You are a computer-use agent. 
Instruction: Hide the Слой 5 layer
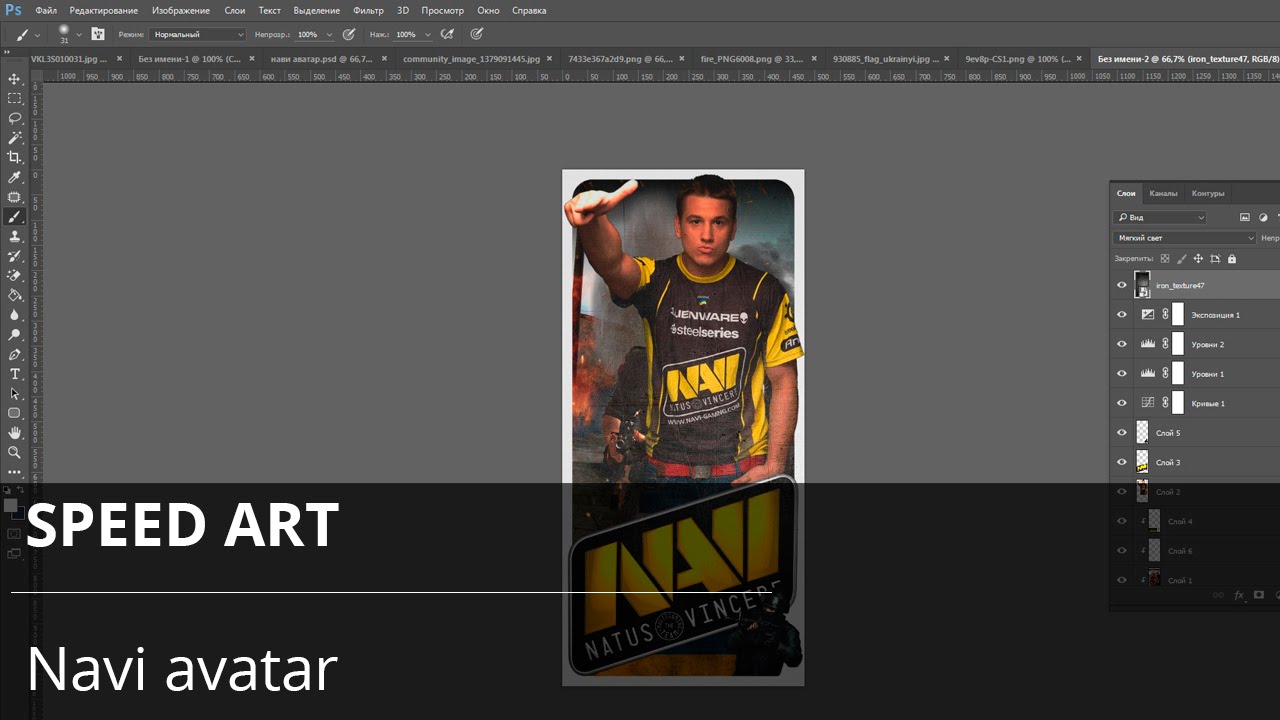[1121, 433]
